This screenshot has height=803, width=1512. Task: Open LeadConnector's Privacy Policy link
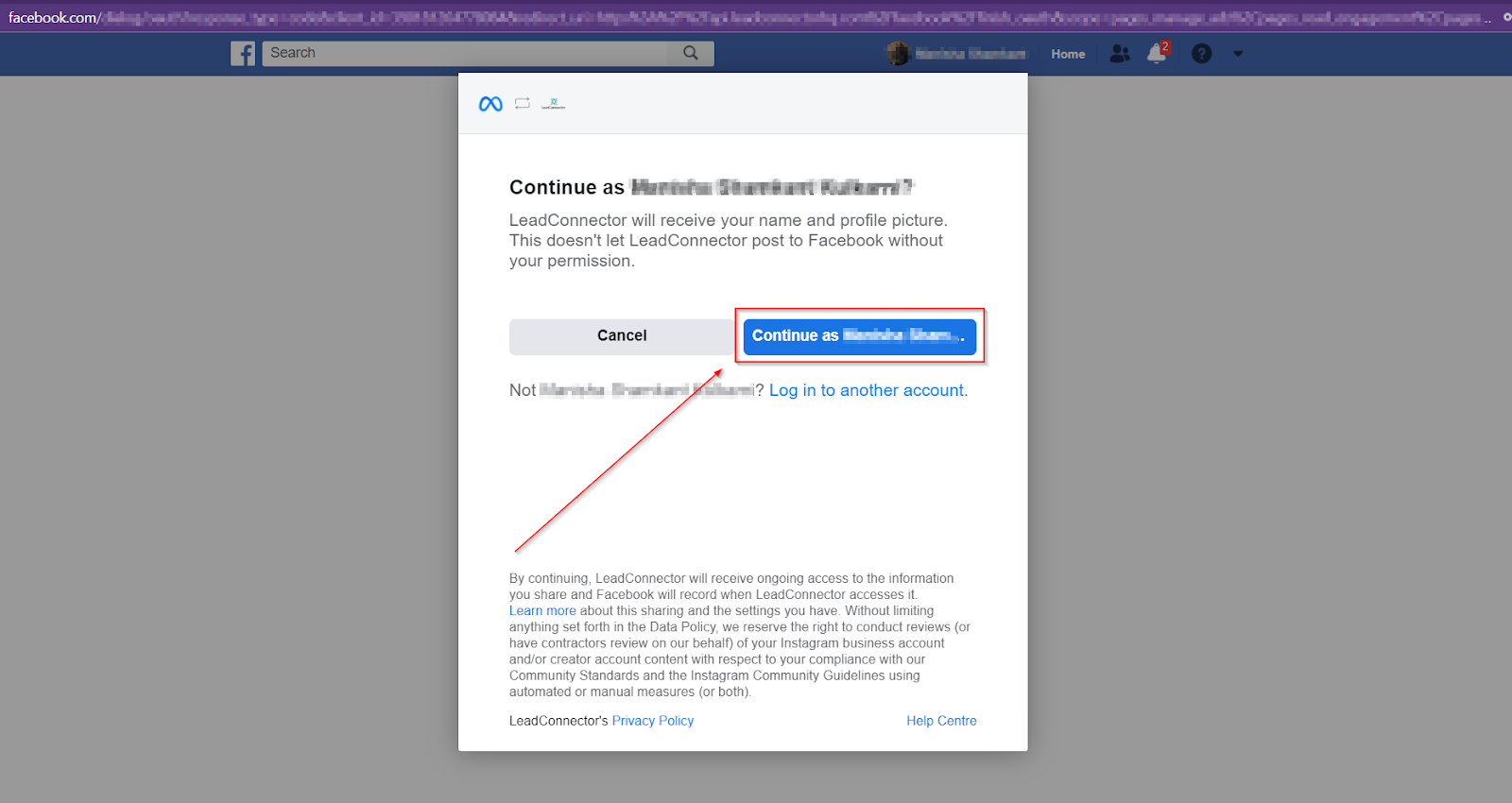653,721
